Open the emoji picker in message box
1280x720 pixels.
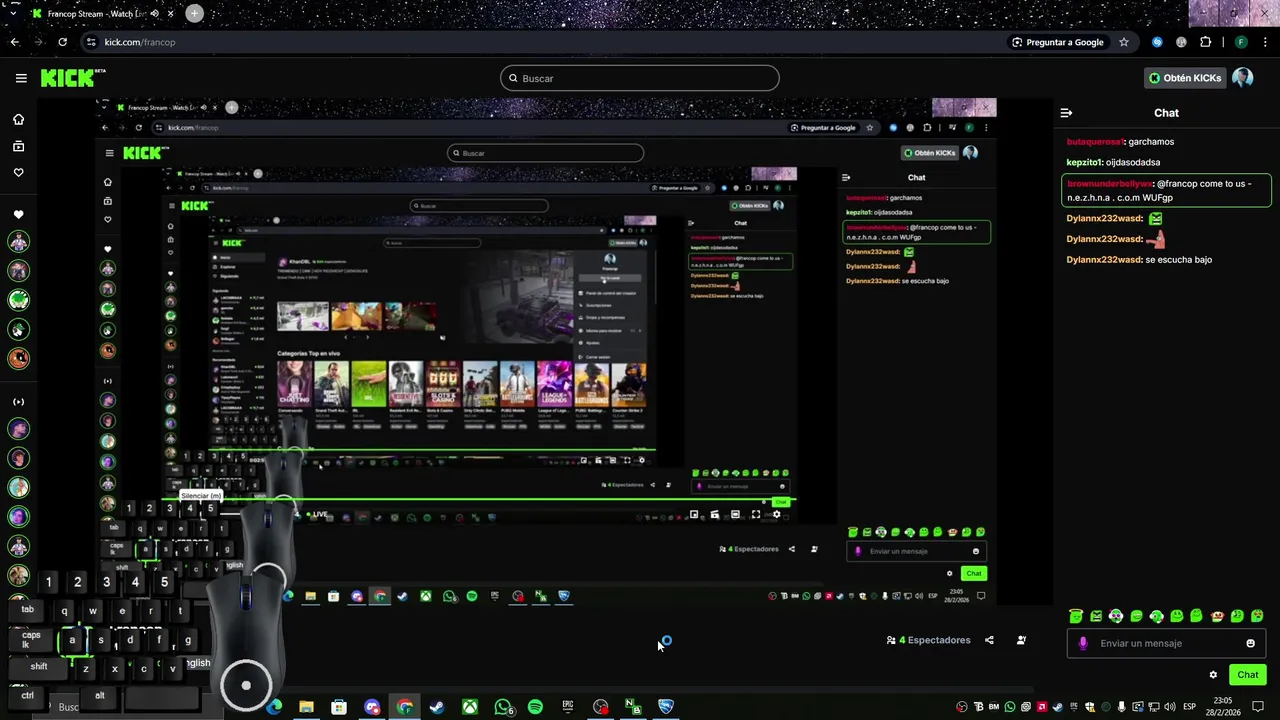click(x=1250, y=643)
